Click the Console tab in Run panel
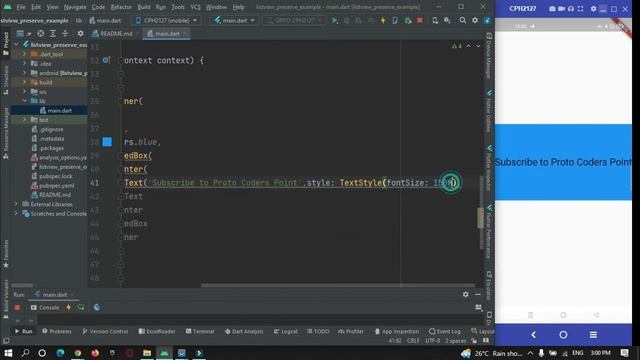Screen dimensions: 640x360 (44, 308)
